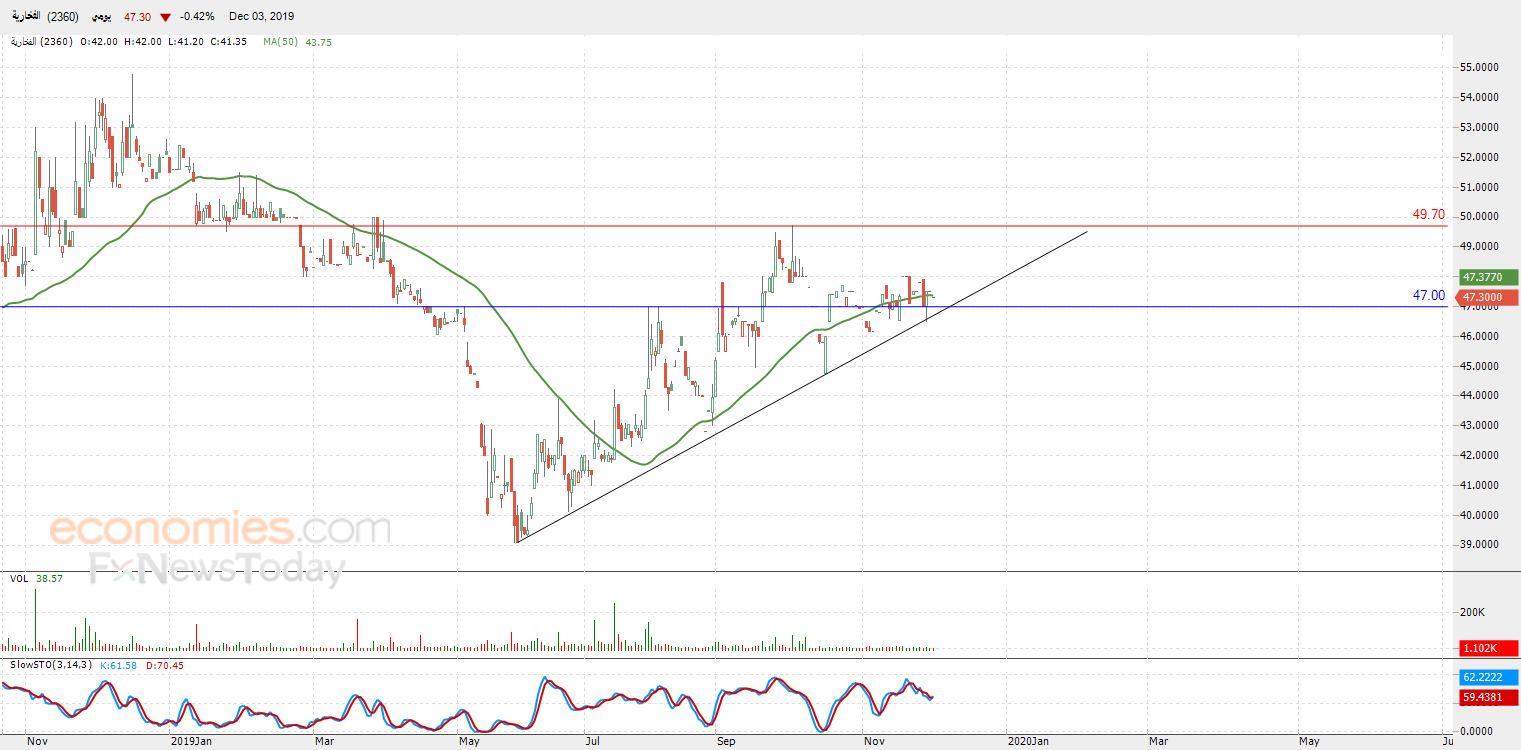The height and width of the screenshot is (750, 1521).
Task: Click the C:41.35 close value
Action: 229,42
